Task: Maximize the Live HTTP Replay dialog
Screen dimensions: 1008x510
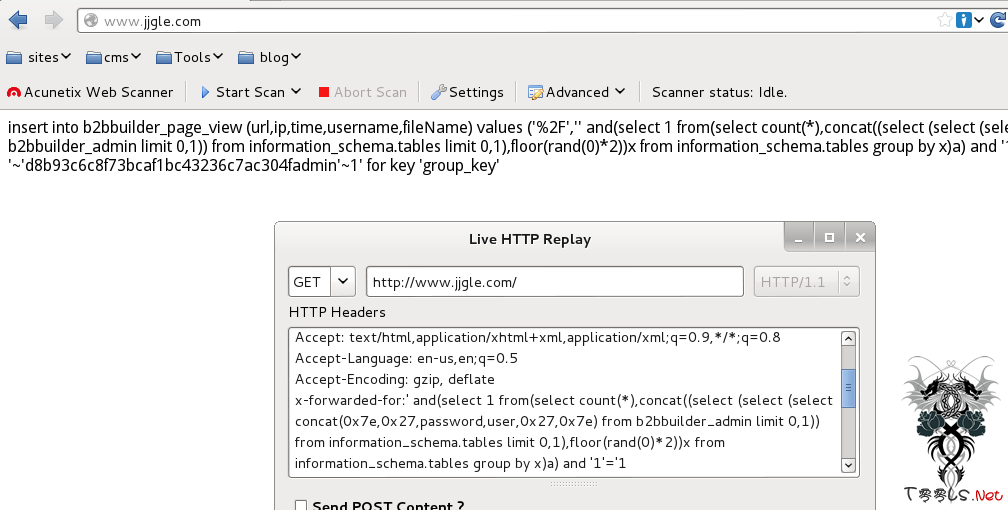Action: coord(829,238)
